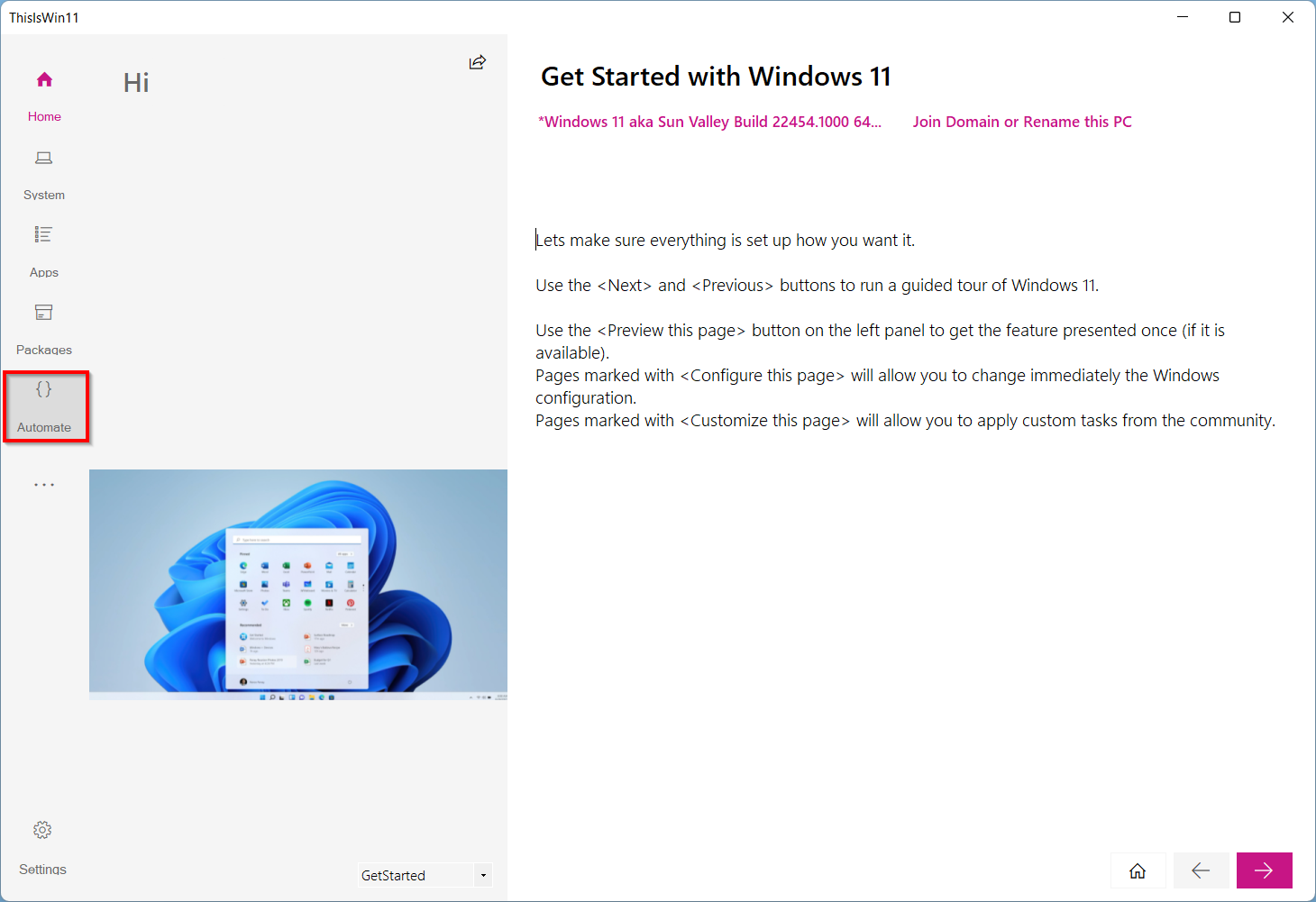Click the Home label in sidebar
The height and width of the screenshot is (902, 1316).
click(x=44, y=116)
